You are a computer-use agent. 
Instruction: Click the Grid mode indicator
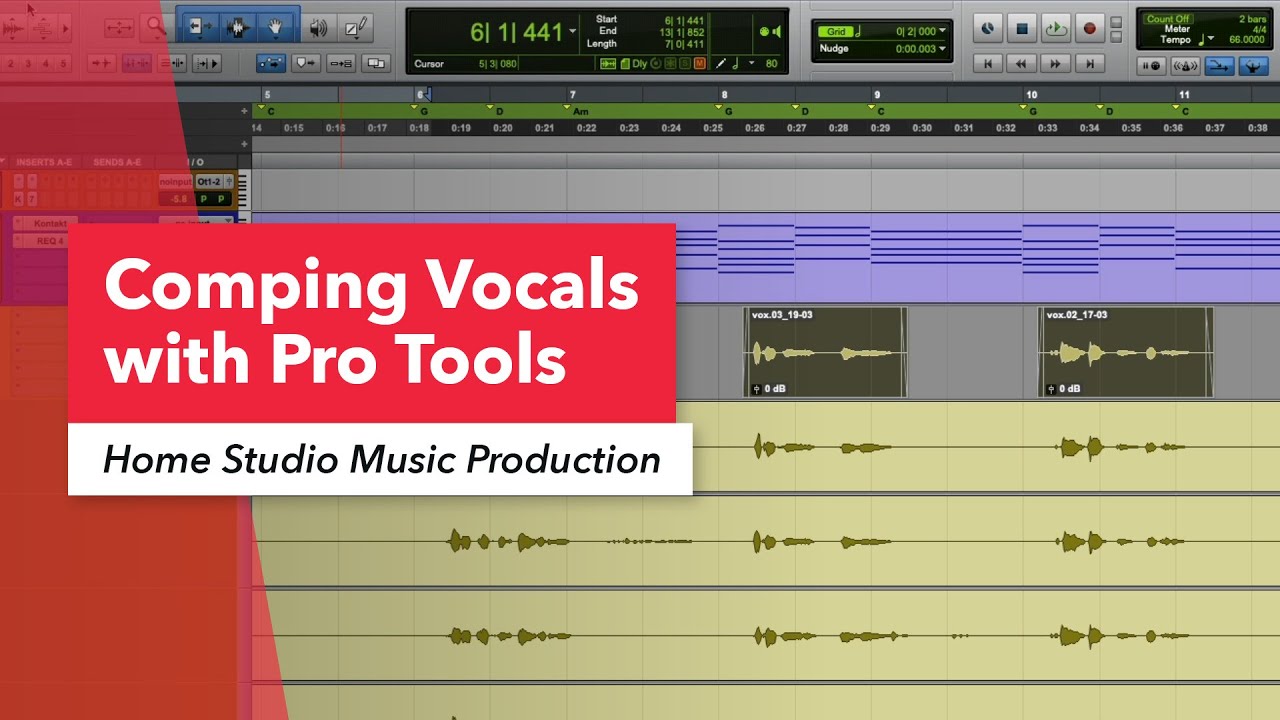836,32
